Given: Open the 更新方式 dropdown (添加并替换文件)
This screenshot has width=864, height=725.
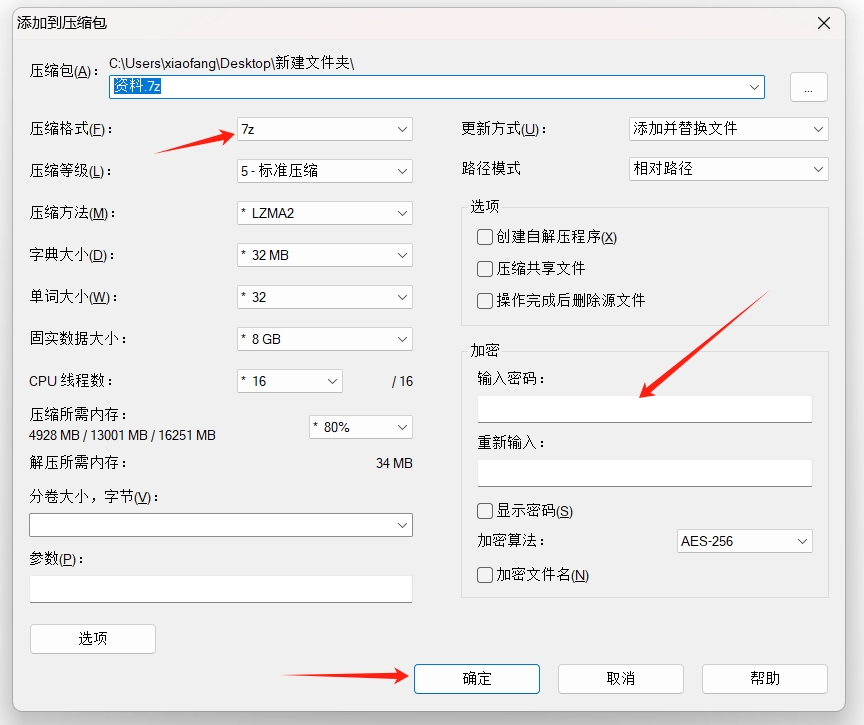Looking at the screenshot, I should 728,129.
